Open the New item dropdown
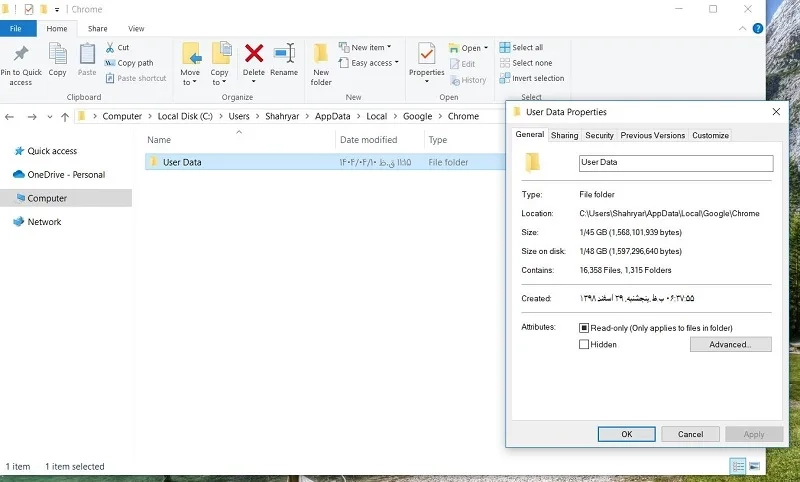800x482 pixels. coord(365,47)
